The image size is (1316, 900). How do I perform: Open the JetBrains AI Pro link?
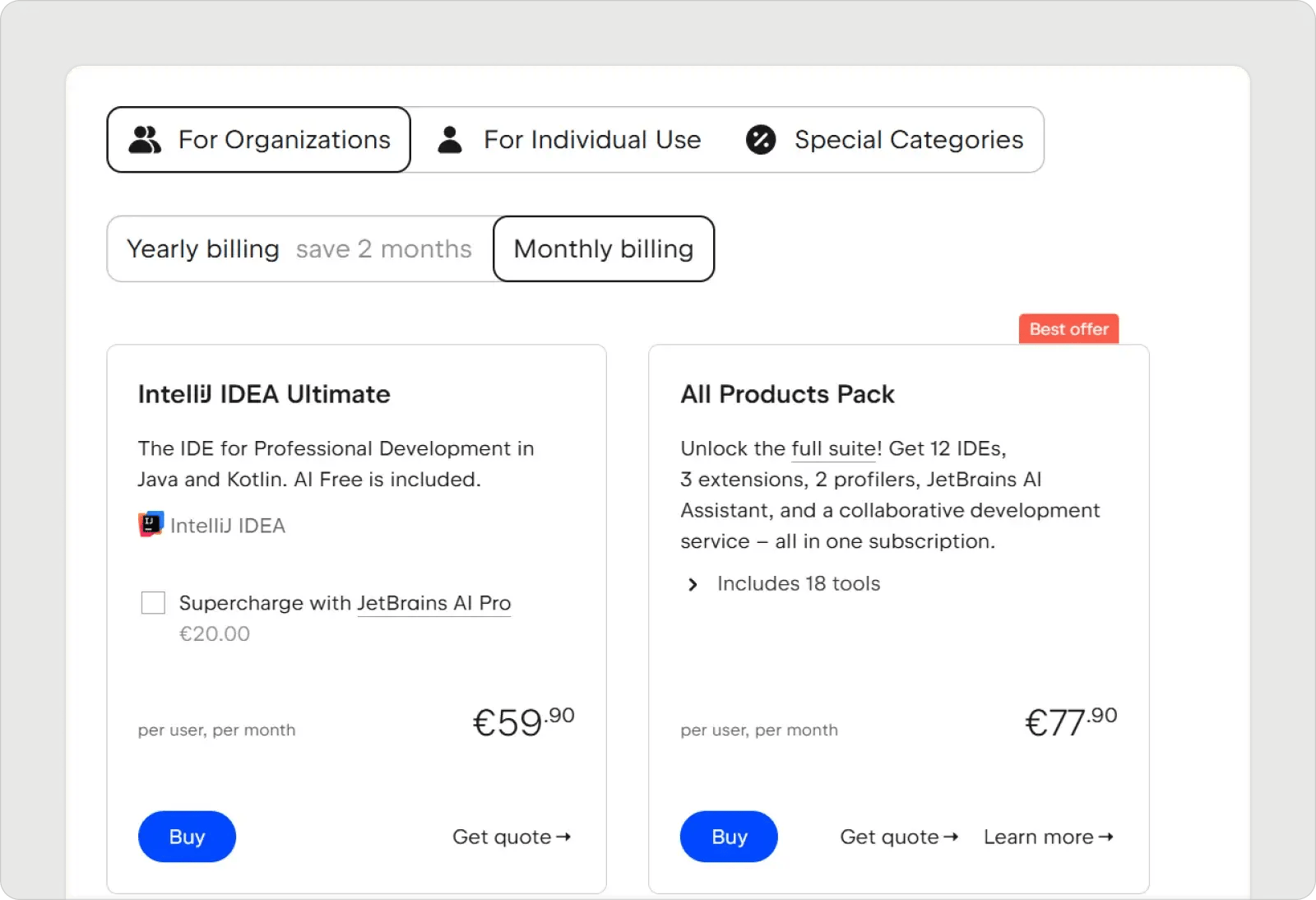434,603
